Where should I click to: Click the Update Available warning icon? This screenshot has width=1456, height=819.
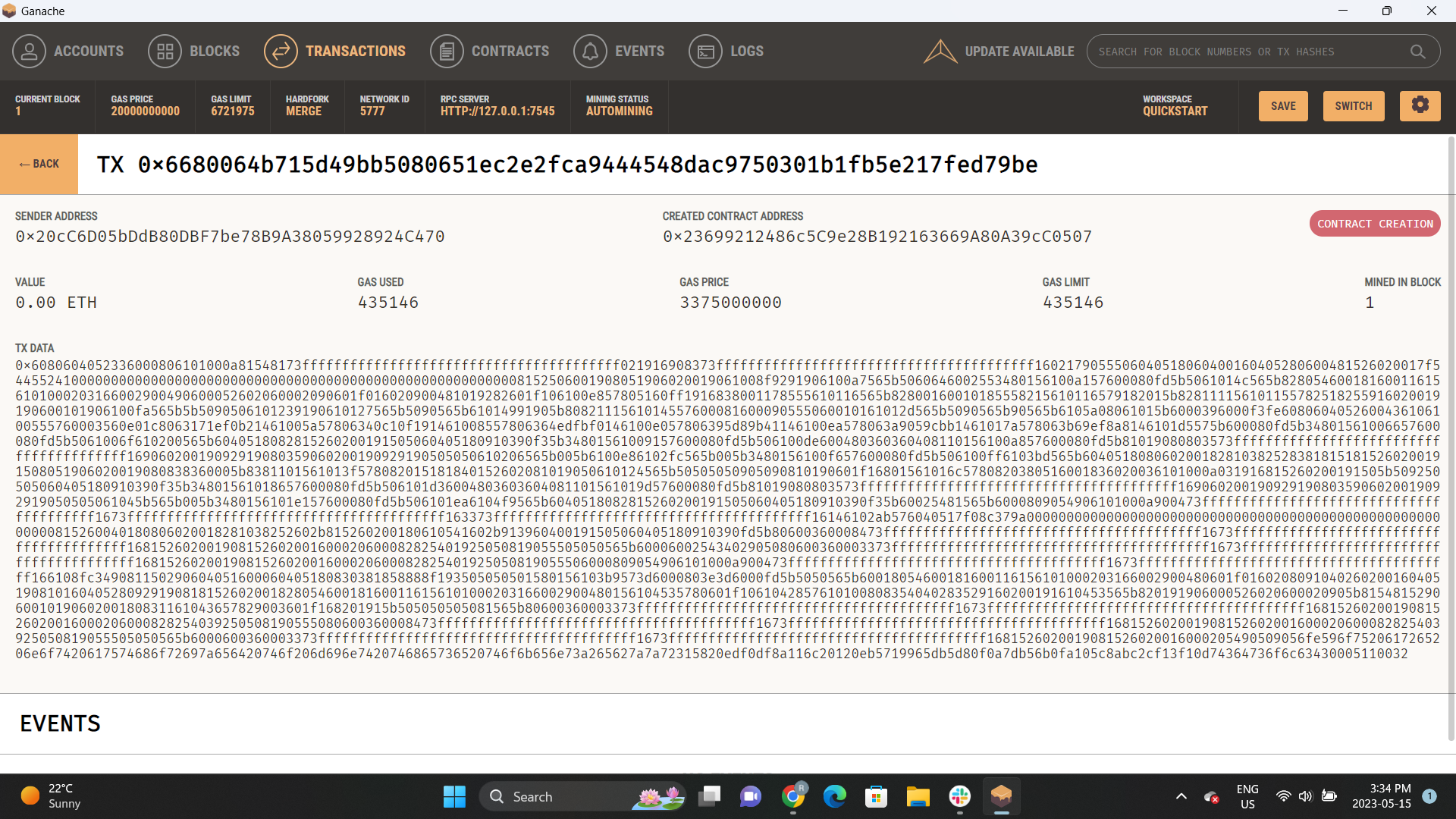(x=940, y=51)
